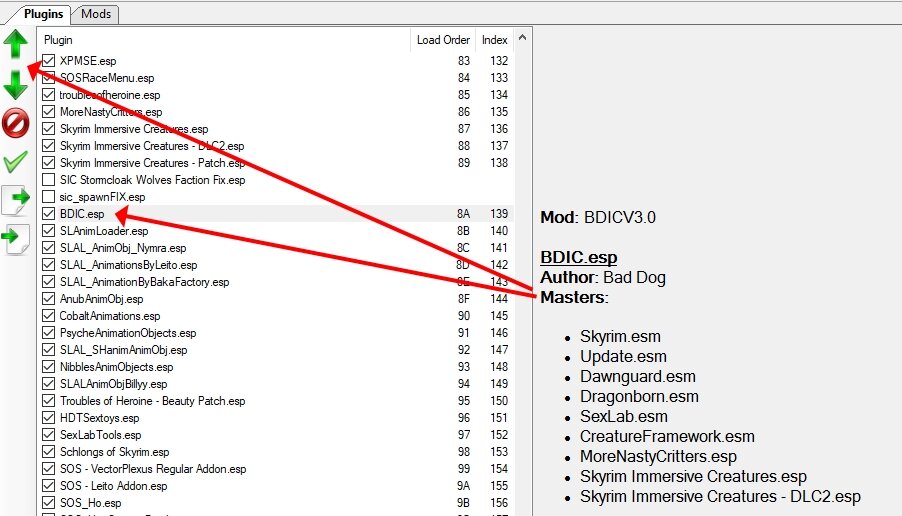The width and height of the screenshot is (902, 516).
Task: Enable the sic_spawnFIX.esp checkbox
Action: [49, 197]
